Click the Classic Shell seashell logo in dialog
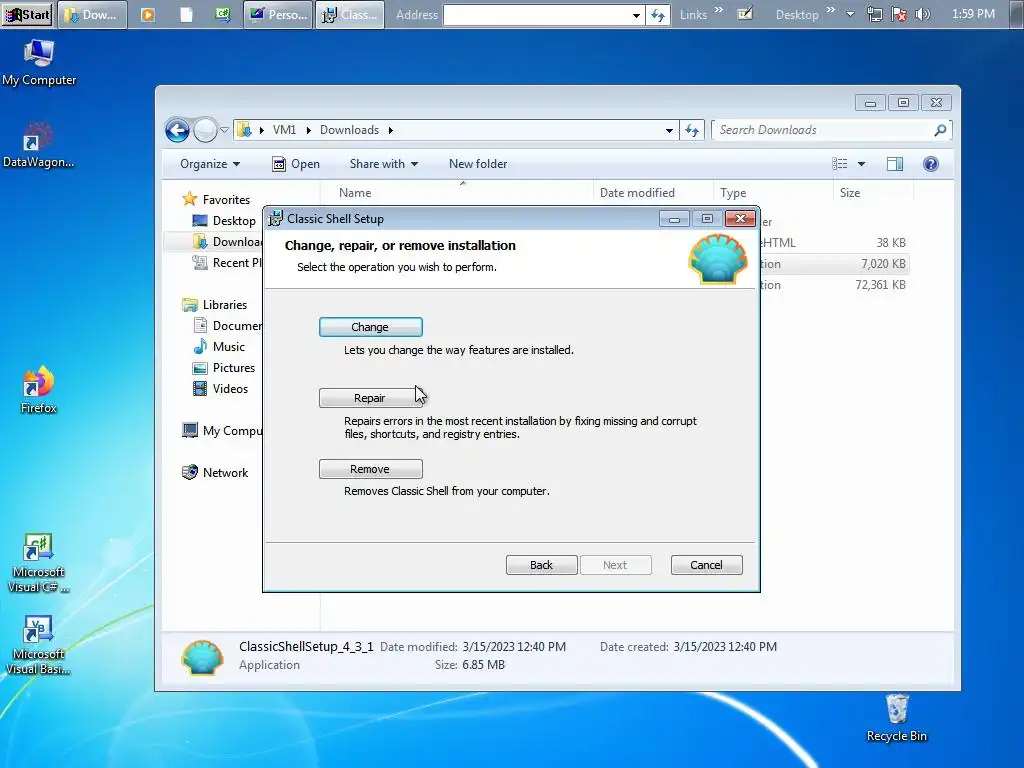The width and height of the screenshot is (1024, 768). tap(718, 259)
